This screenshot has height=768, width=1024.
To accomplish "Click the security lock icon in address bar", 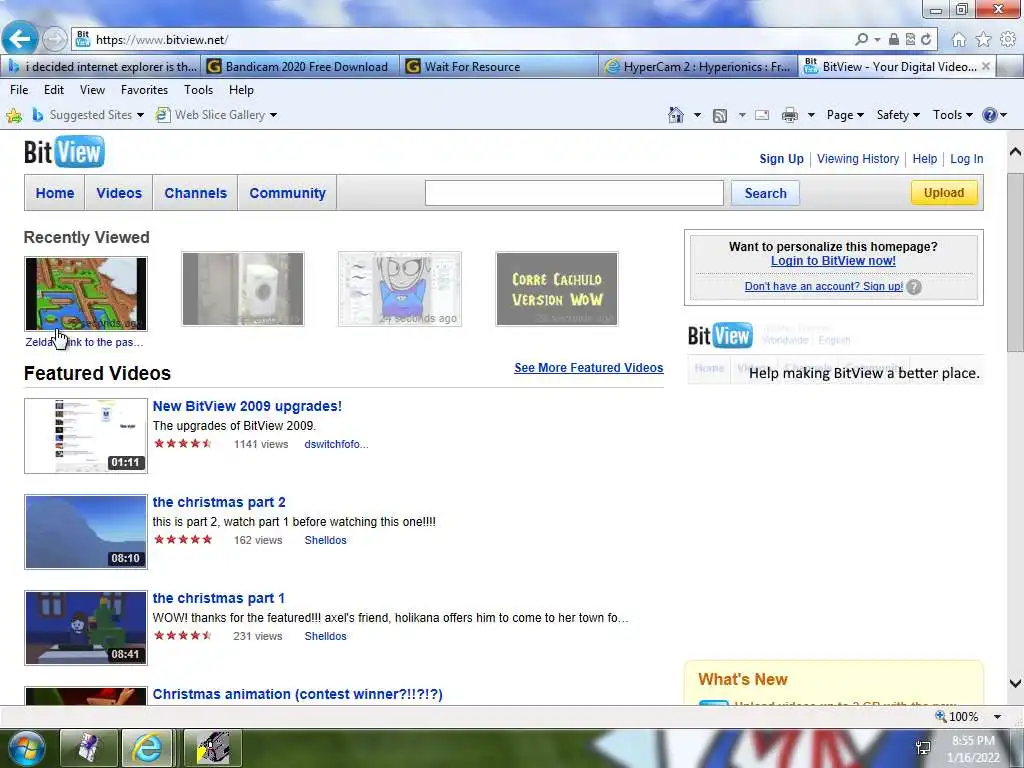I will click(894, 39).
